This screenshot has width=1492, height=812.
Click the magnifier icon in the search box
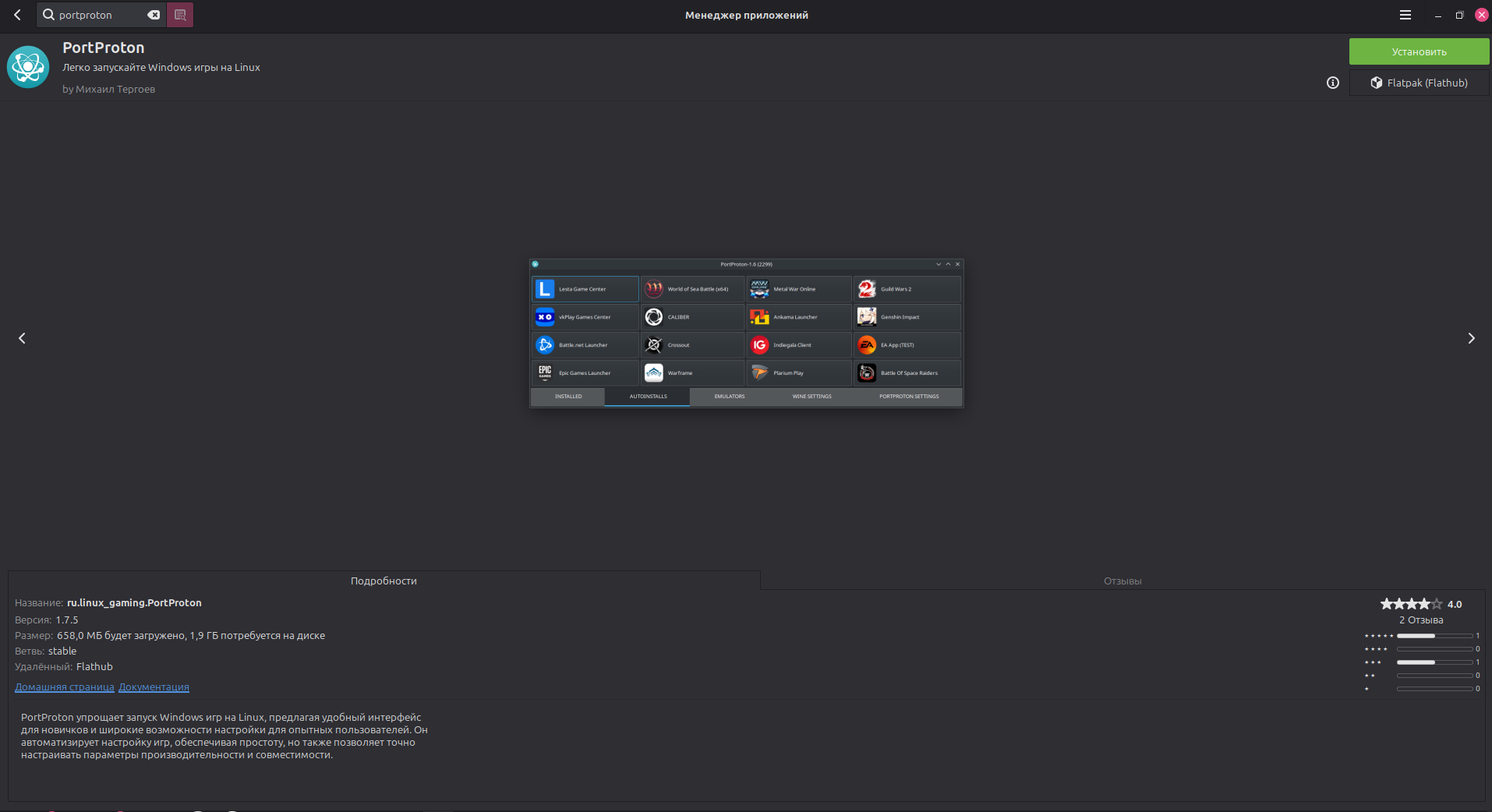pyautogui.click(x=48, y=15)
